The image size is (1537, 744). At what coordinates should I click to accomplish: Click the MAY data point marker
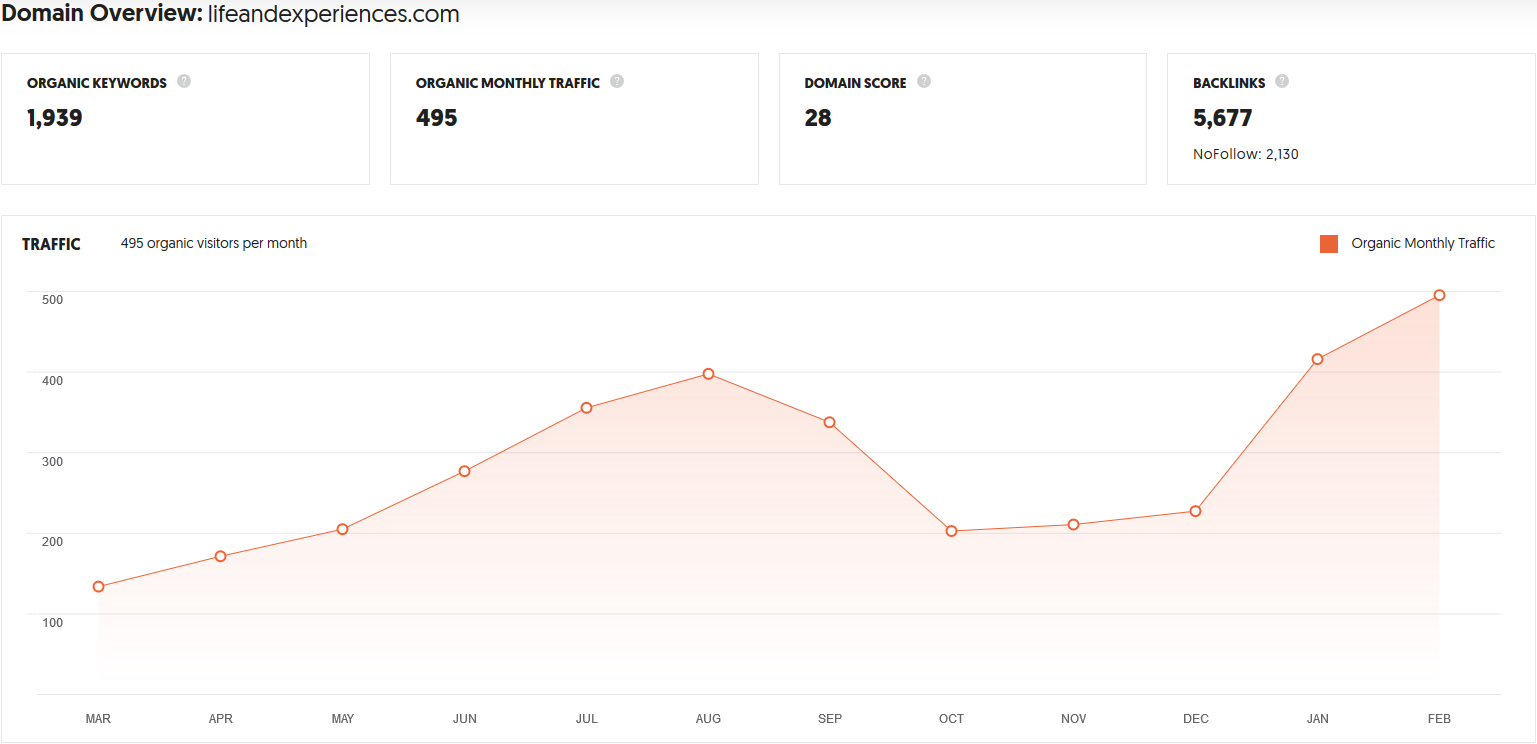click(342, 529)
